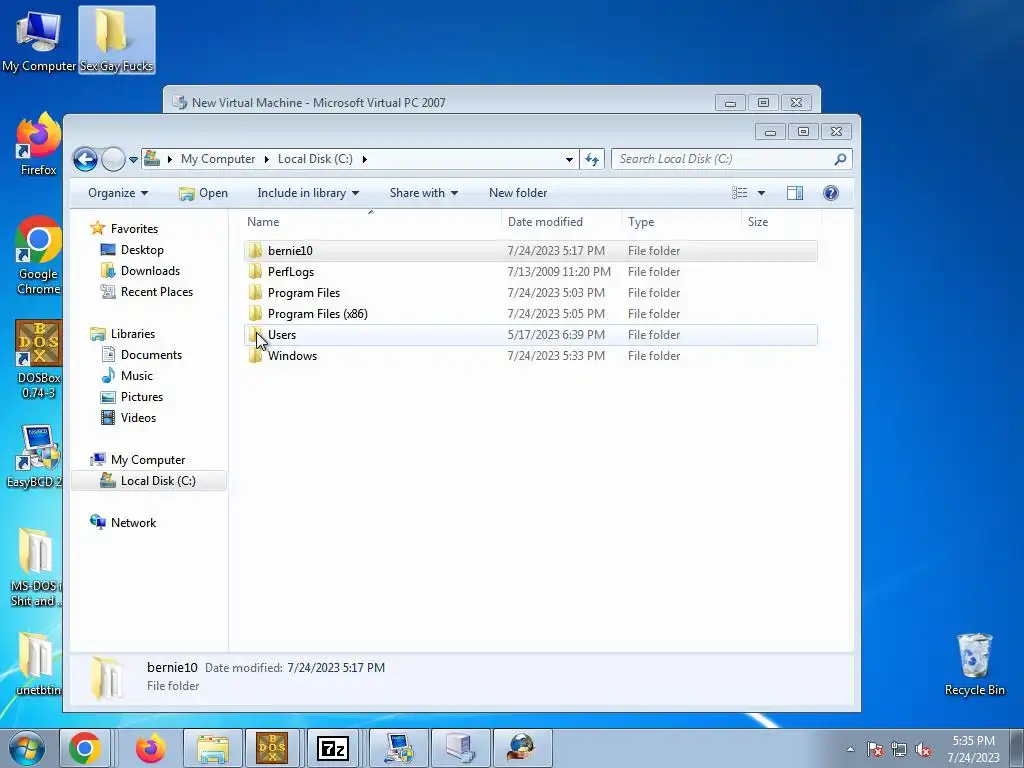Select unetbtin folder on the desktop
Viewport: 1024px width, 768px height.
[x=36, y=664]
